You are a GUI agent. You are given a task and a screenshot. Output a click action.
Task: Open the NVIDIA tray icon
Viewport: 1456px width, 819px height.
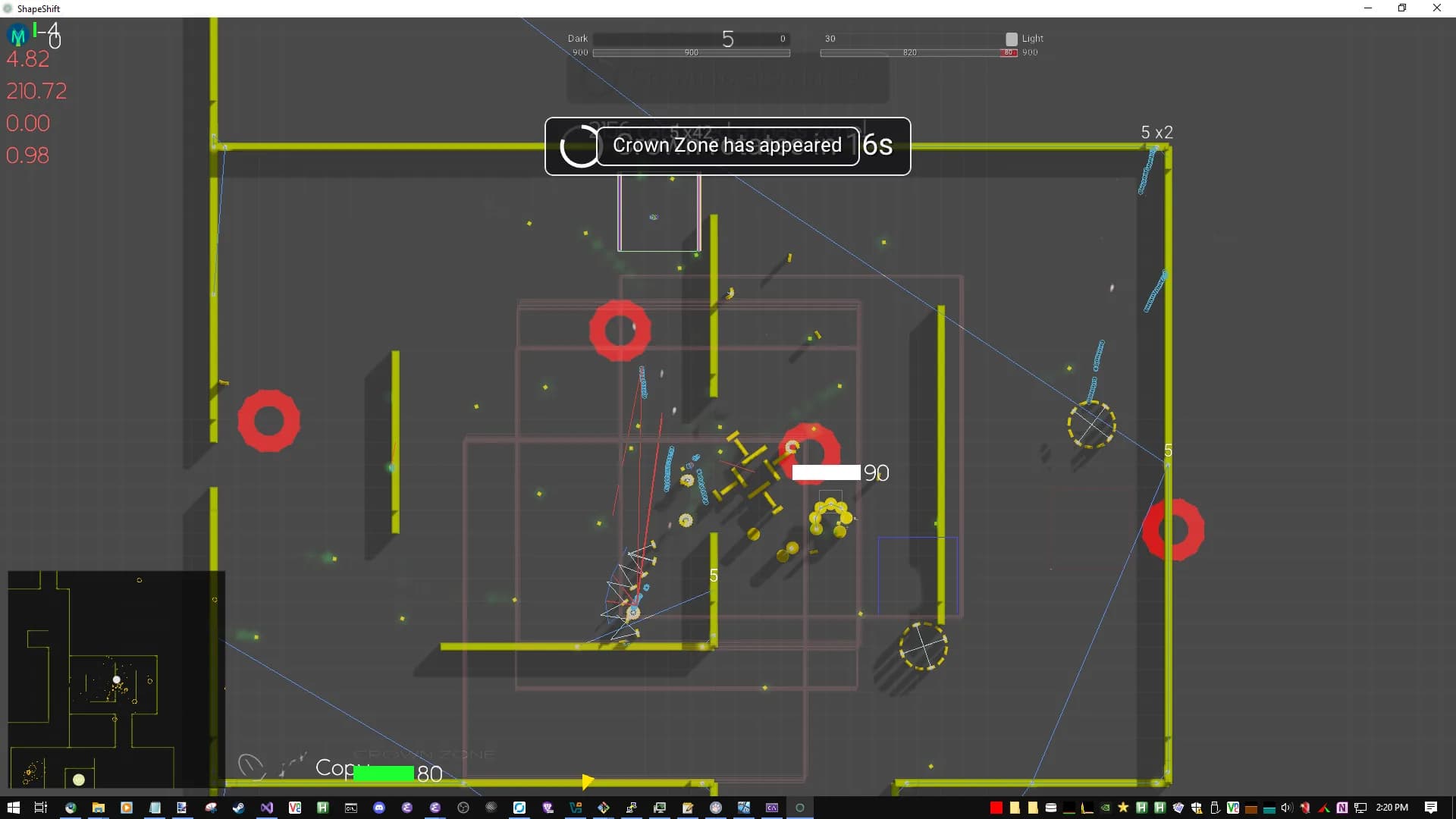(1106, 808)
